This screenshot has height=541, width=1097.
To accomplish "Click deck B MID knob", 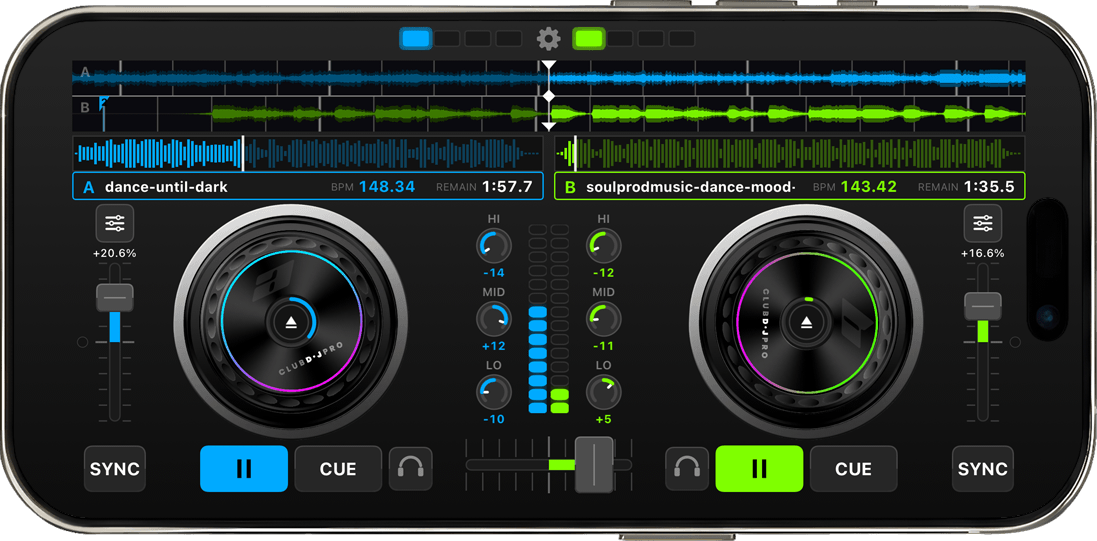I will point(604,319).
